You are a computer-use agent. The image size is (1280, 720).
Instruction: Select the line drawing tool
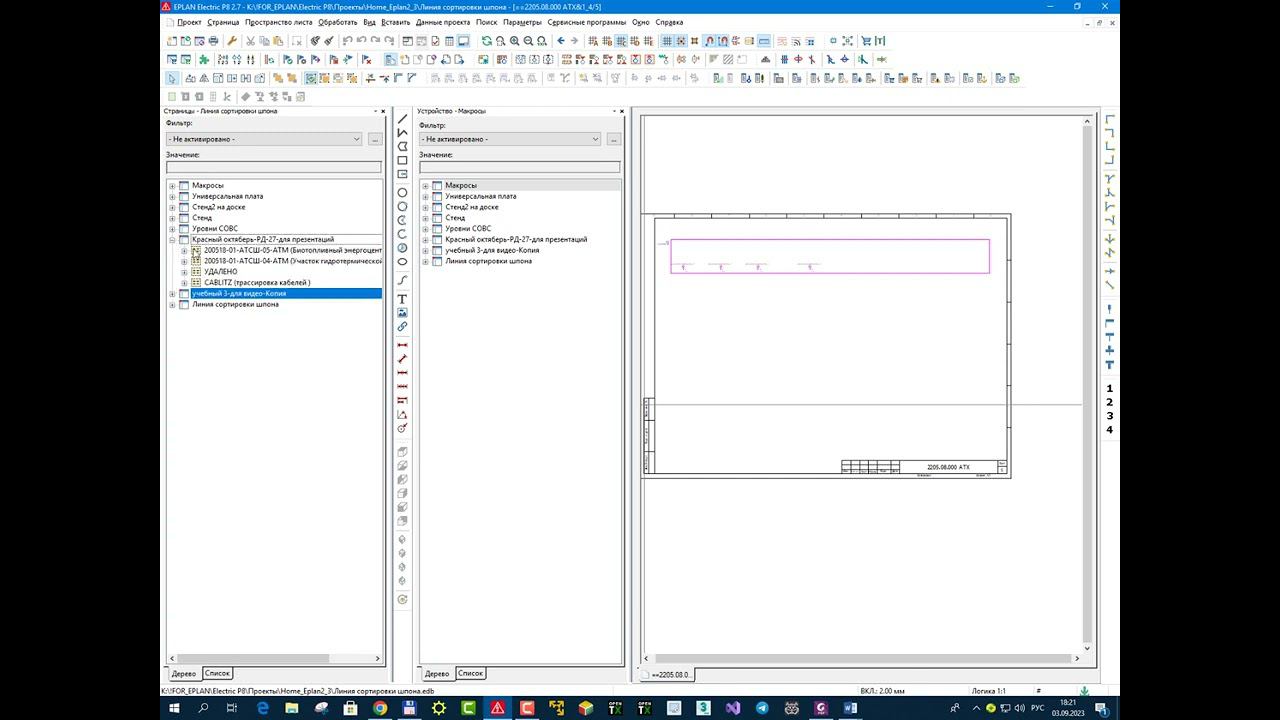[x=402, y=119]
